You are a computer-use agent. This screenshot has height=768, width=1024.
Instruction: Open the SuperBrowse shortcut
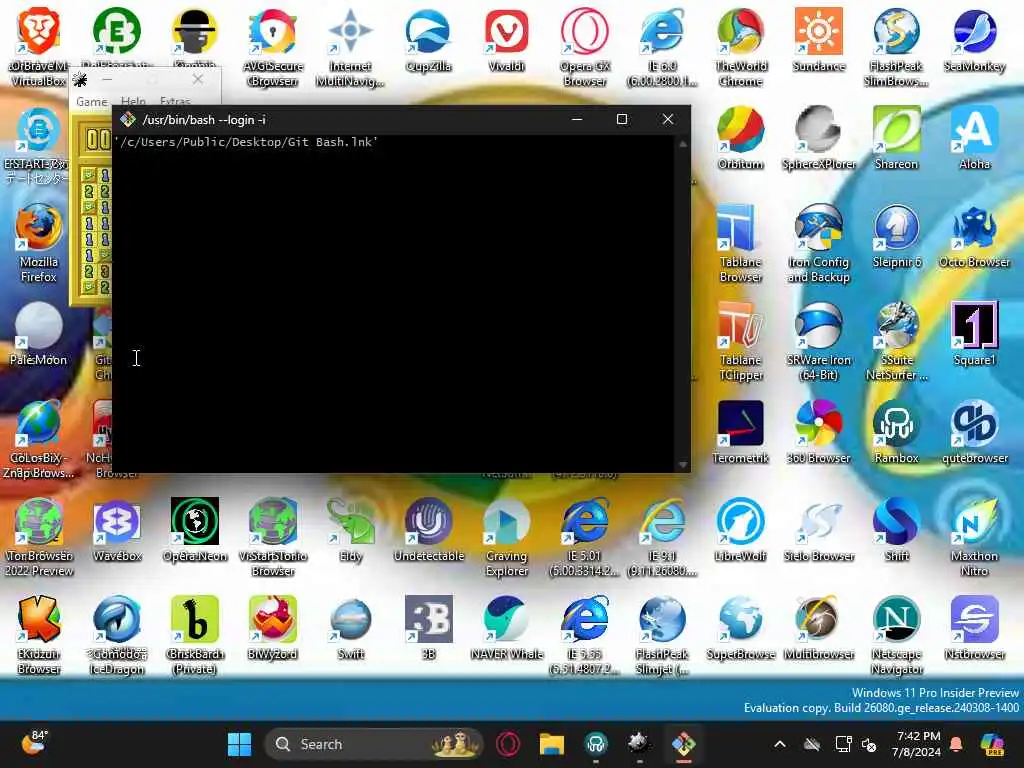pyautogui.click(x=741, y=628)
